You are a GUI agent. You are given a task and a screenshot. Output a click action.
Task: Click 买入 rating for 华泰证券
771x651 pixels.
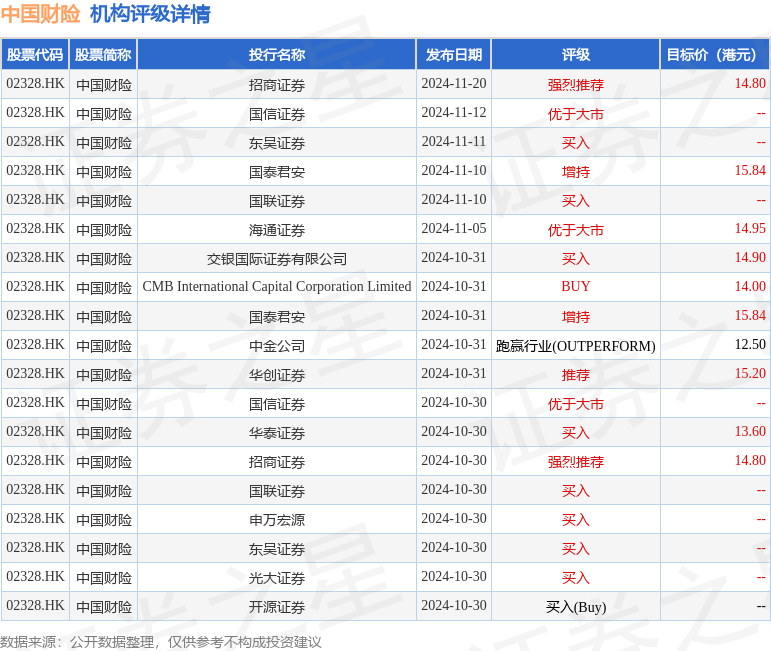coord(576,433)
